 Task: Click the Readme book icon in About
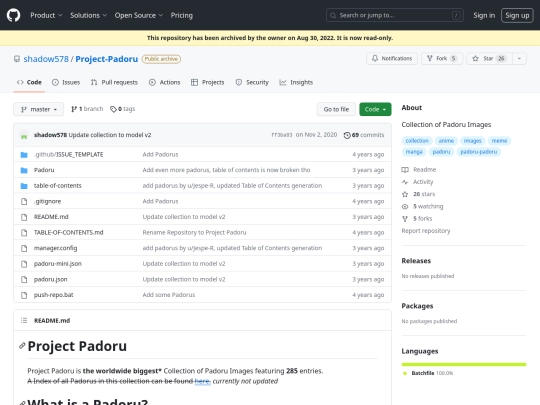pyautogui.click(x=405, y=169)
